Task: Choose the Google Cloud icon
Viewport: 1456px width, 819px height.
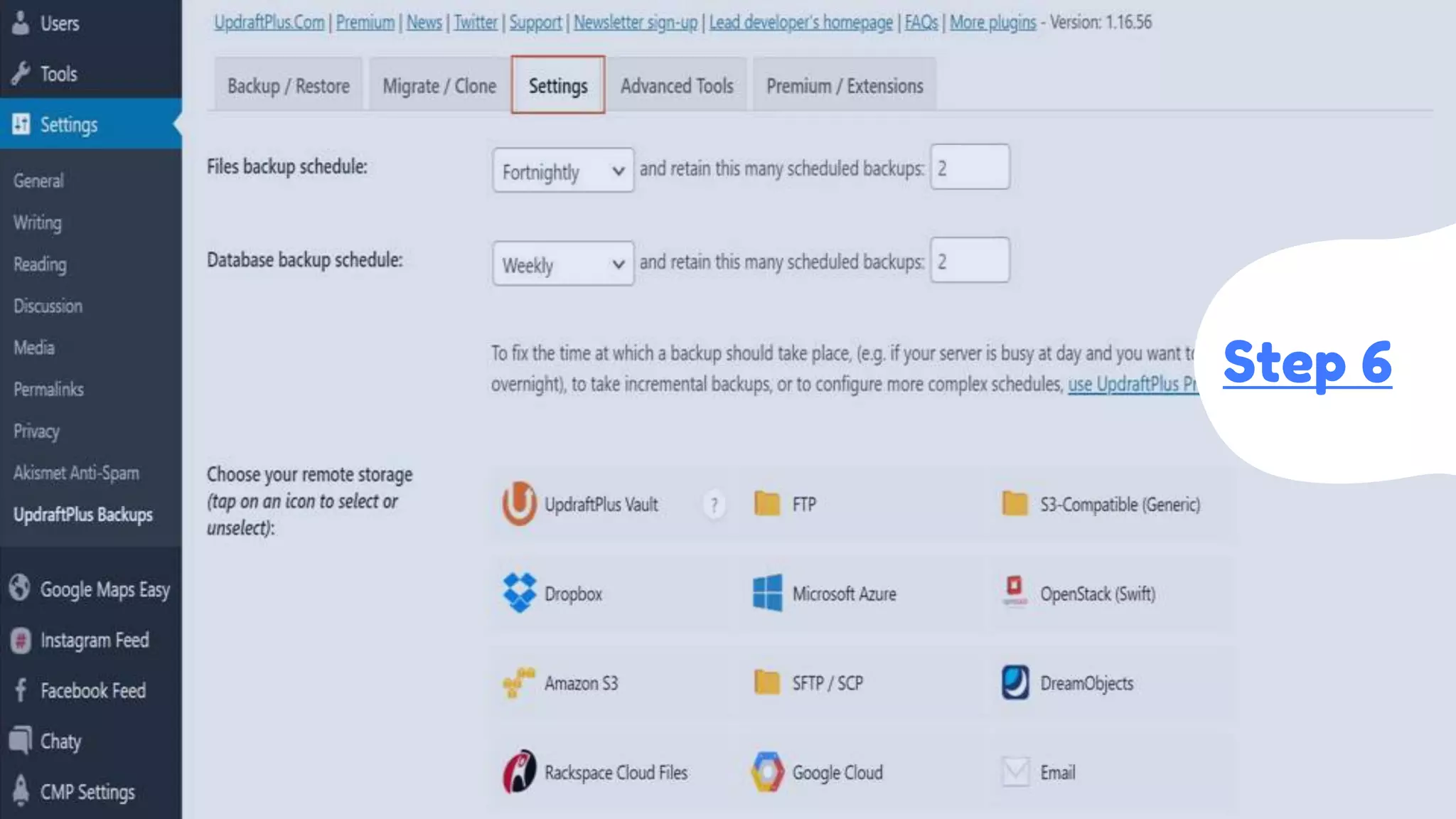Action: point(767,772)
